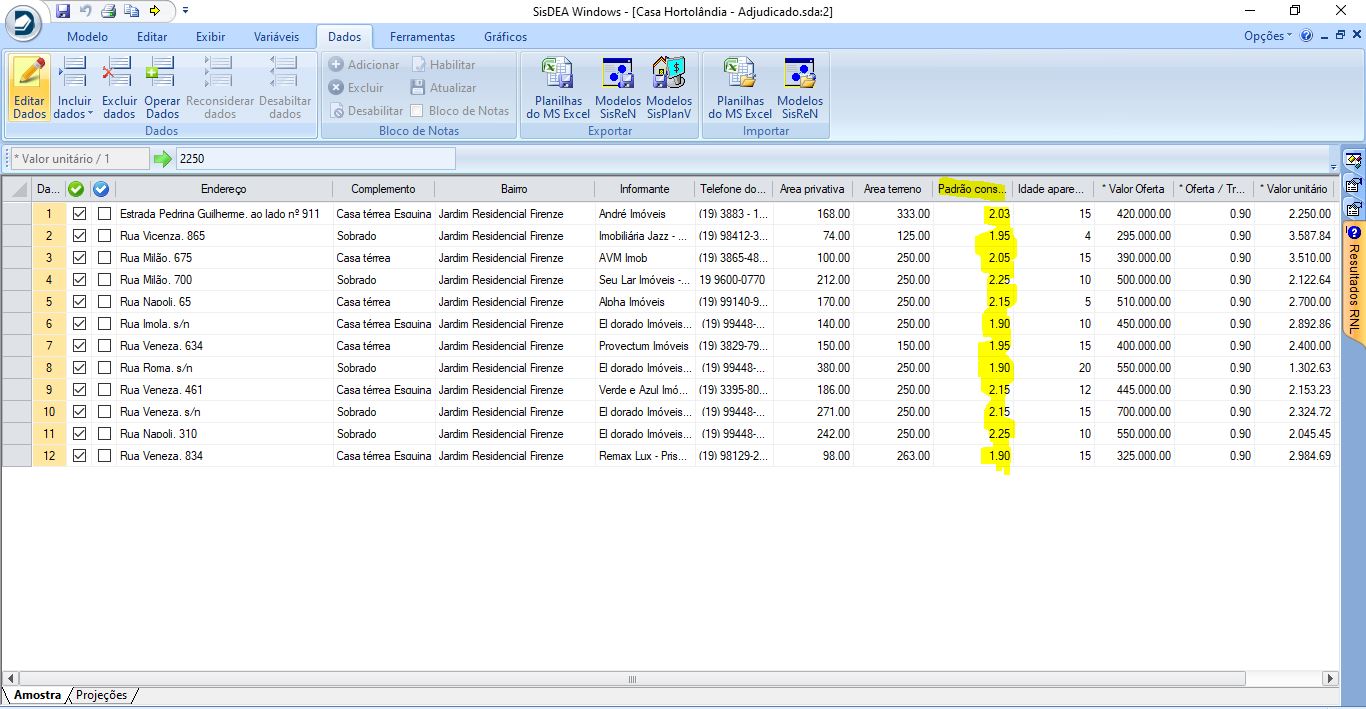Click the horizontal scrollbar right arrow
This screenshot has height=709, width=1366.
pos(1330,679)
